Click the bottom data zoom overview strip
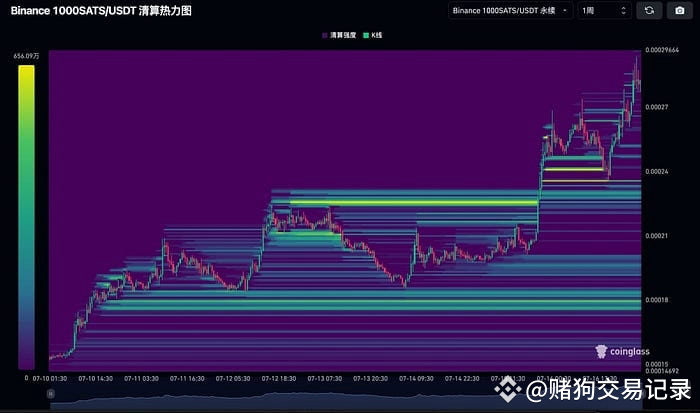The image size is (700, 413). point(346,400)
